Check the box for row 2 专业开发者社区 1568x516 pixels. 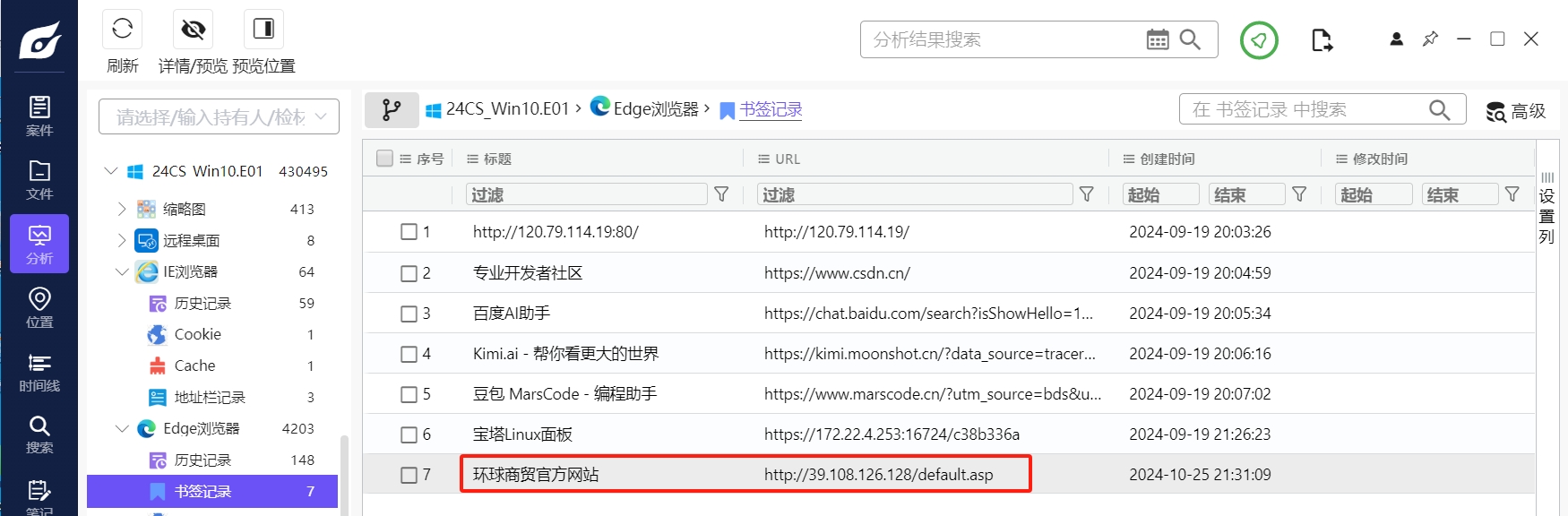click(x=409, y=273)
